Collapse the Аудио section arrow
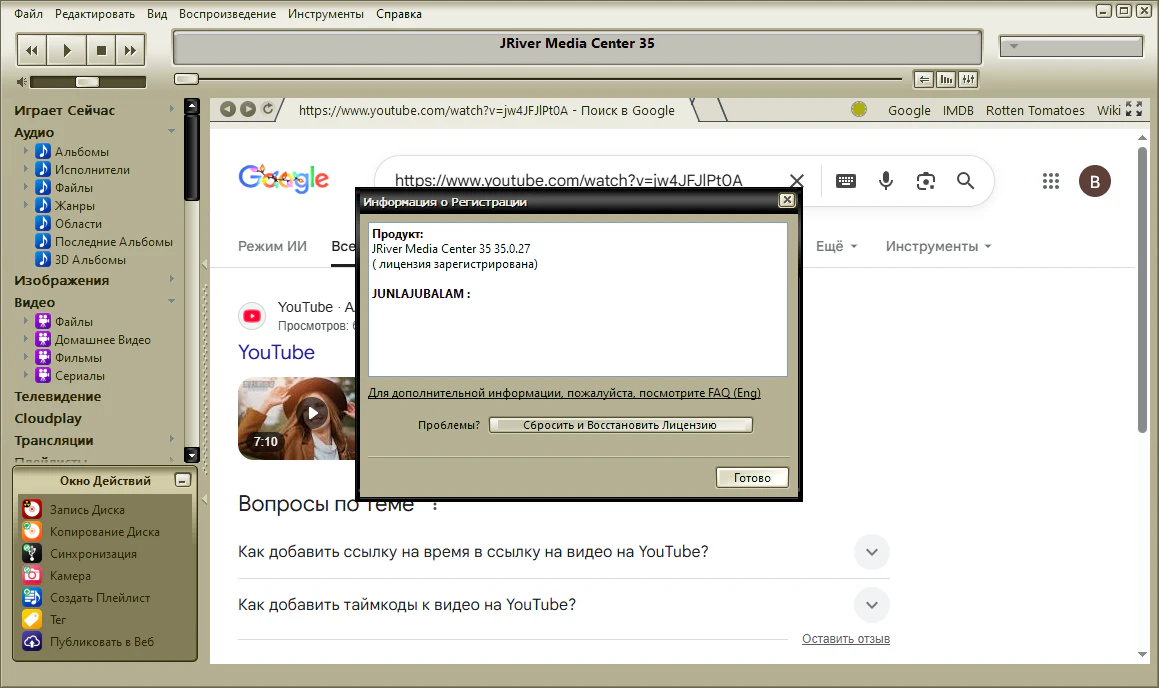This screenshot has height=688, width=1159. [x=172, y=132]
